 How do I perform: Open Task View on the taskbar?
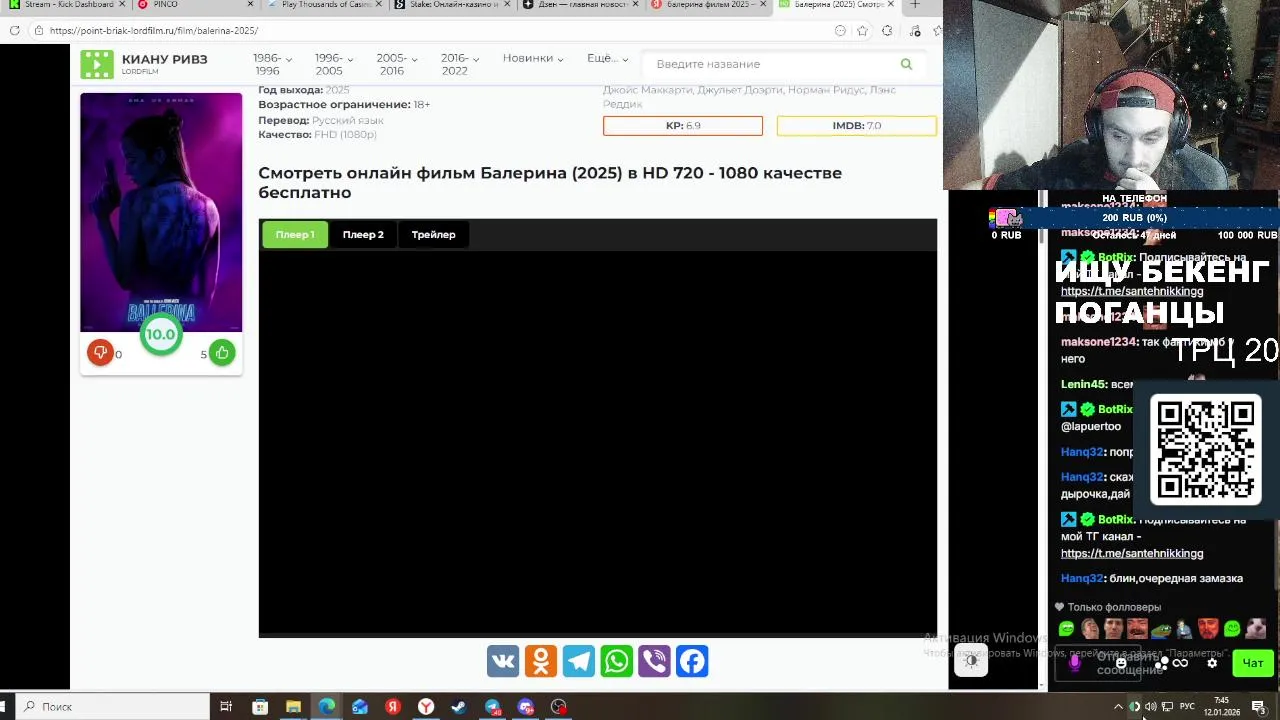[x=226, y=707]
